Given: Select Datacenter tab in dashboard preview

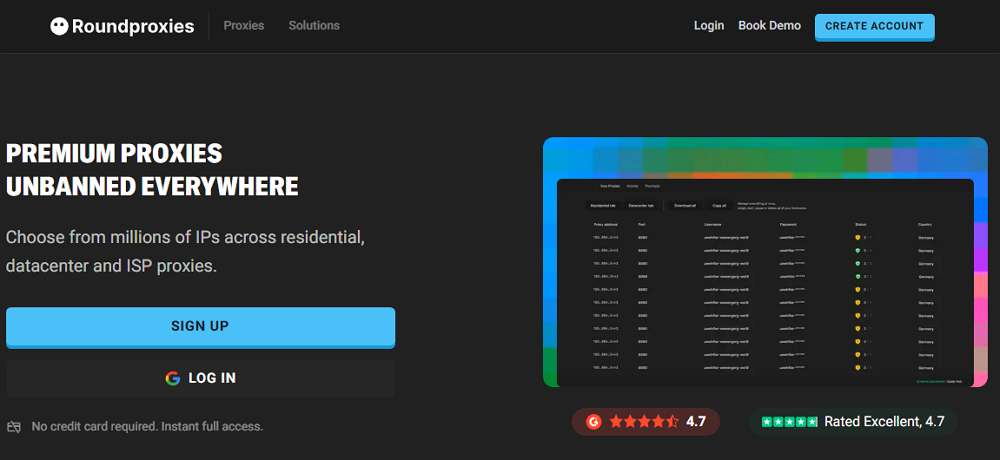Looking at the screenshot, I should pyautogui.click(x=641, y=205).
